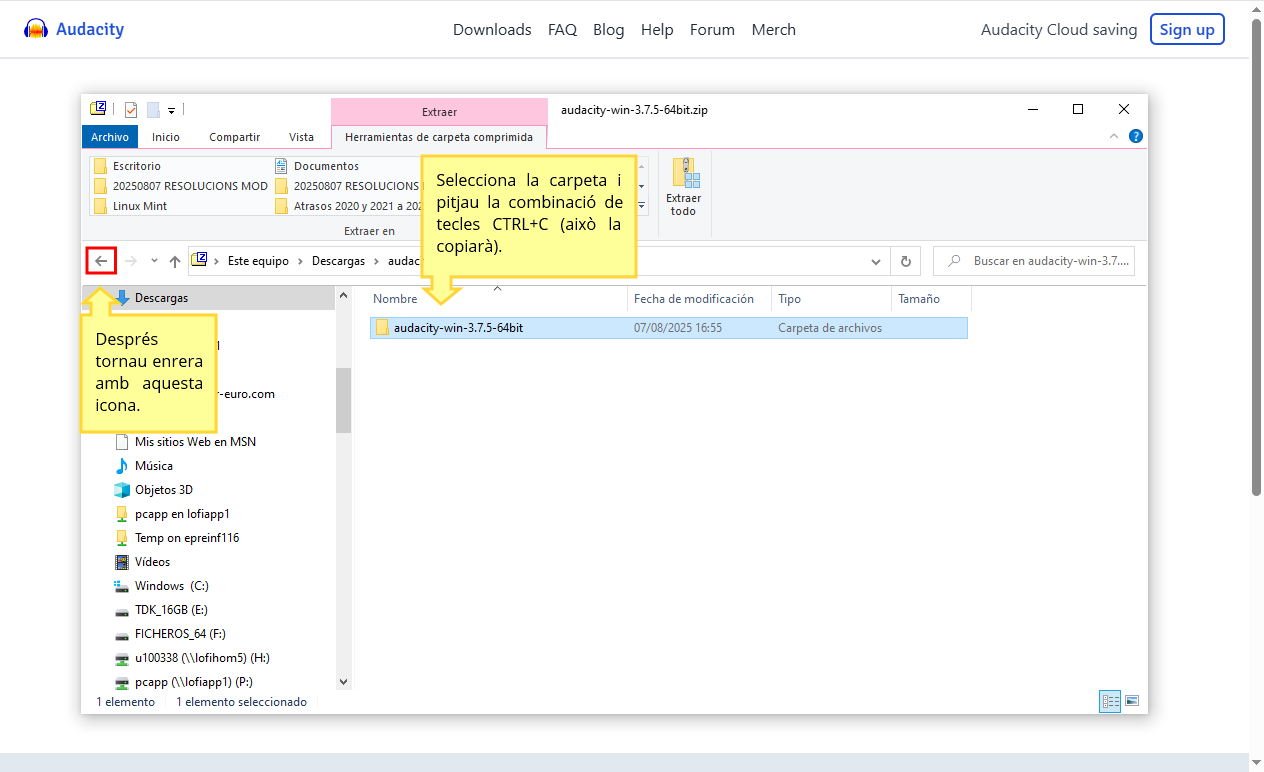Click the forward arrow in Explorer
The width and height of the screenshot is (1264, 772).
point(130,261)
